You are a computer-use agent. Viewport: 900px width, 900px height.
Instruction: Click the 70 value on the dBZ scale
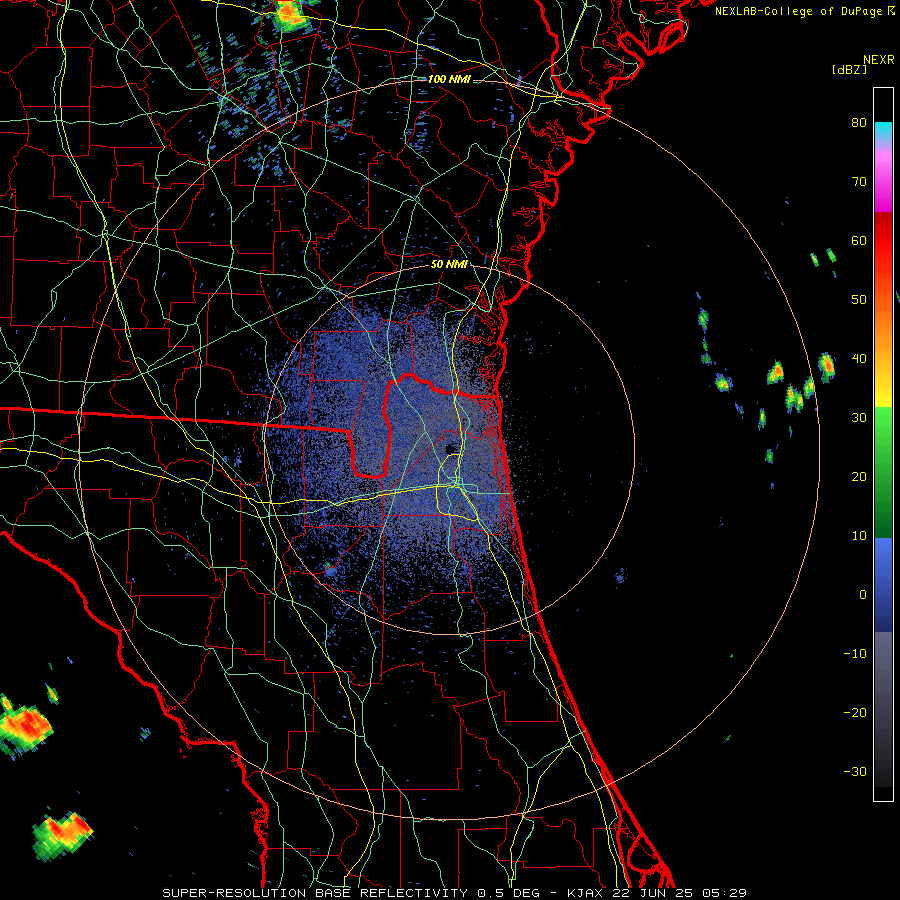tap(859, 181)
